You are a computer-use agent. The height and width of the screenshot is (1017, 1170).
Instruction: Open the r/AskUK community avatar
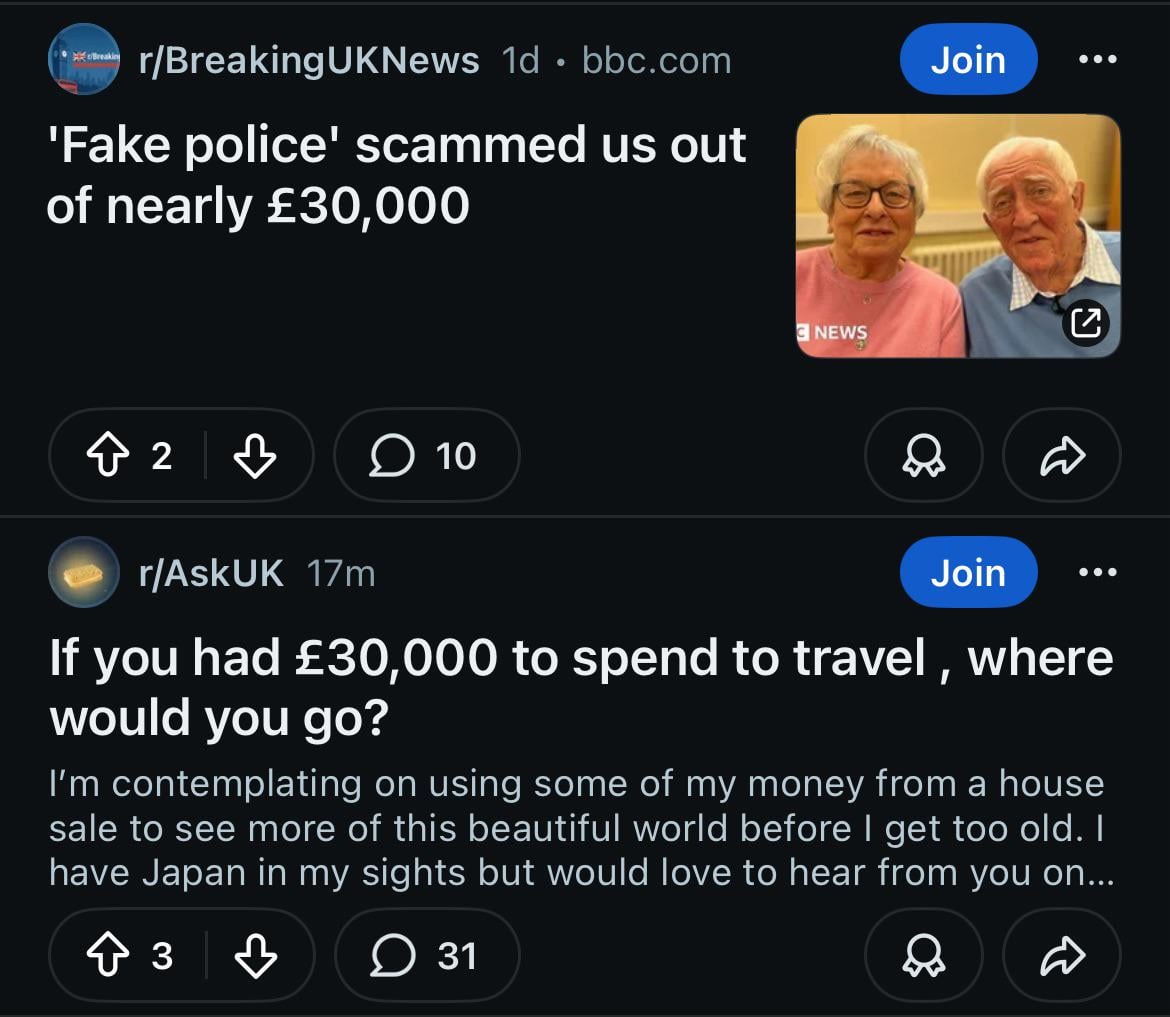(x=83, y=573)
